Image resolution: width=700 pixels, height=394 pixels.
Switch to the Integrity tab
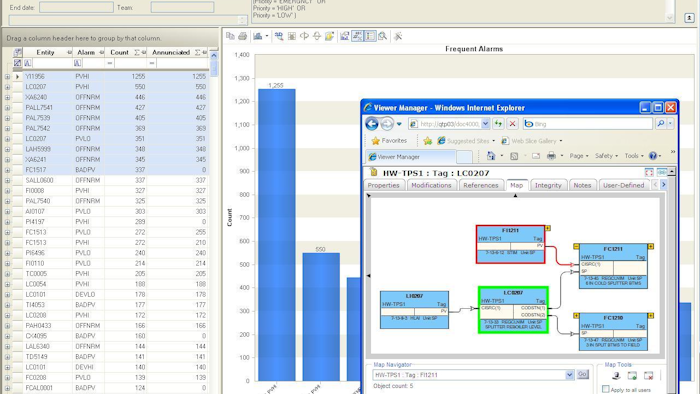pyautogui.click(x=548, y=185)
